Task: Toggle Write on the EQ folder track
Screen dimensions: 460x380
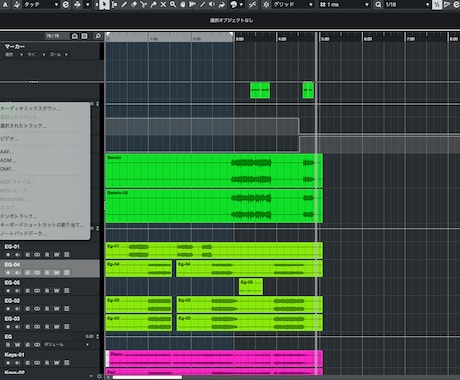Action: click(17, 345)
